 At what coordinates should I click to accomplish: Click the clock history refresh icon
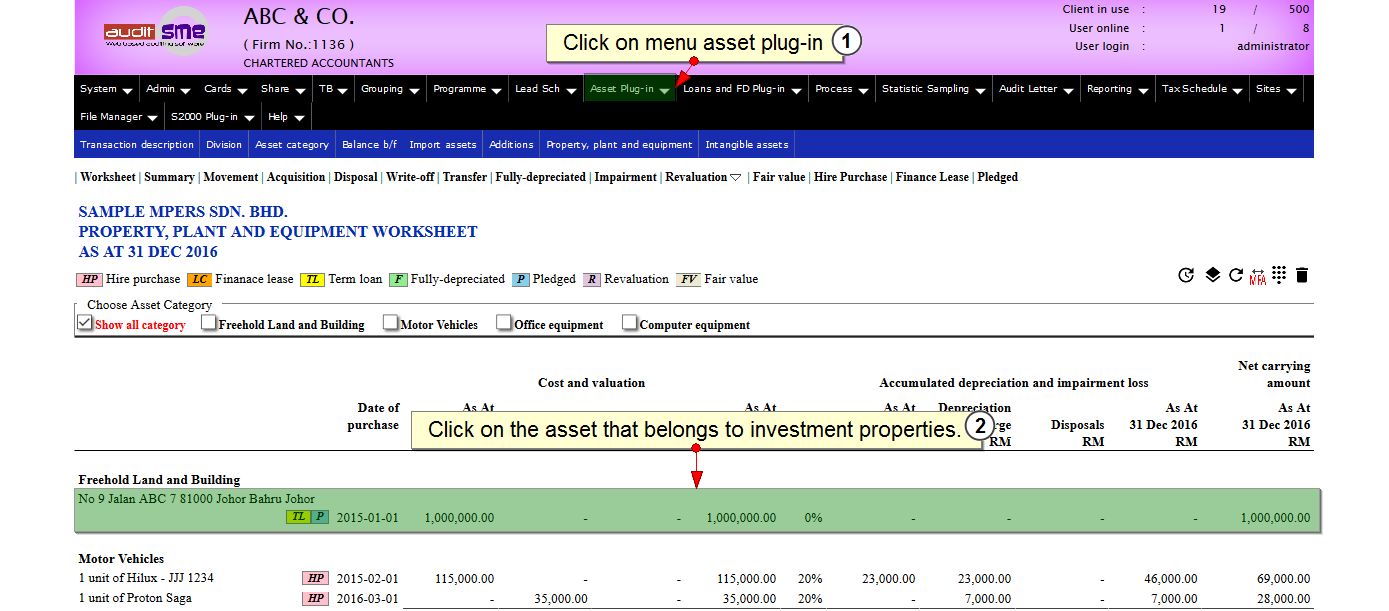click(1186, 275)
